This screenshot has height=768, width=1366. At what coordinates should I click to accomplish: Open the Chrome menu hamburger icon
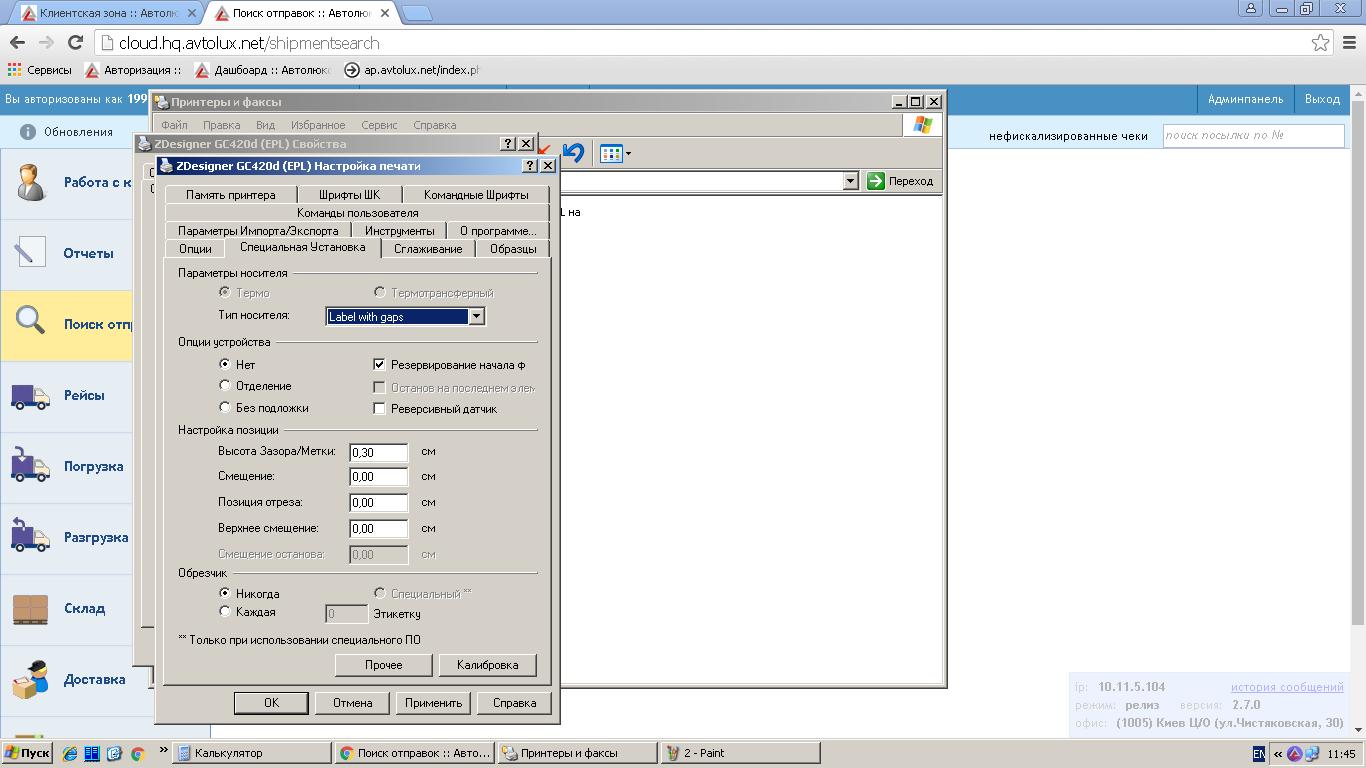coord(1350,43)
